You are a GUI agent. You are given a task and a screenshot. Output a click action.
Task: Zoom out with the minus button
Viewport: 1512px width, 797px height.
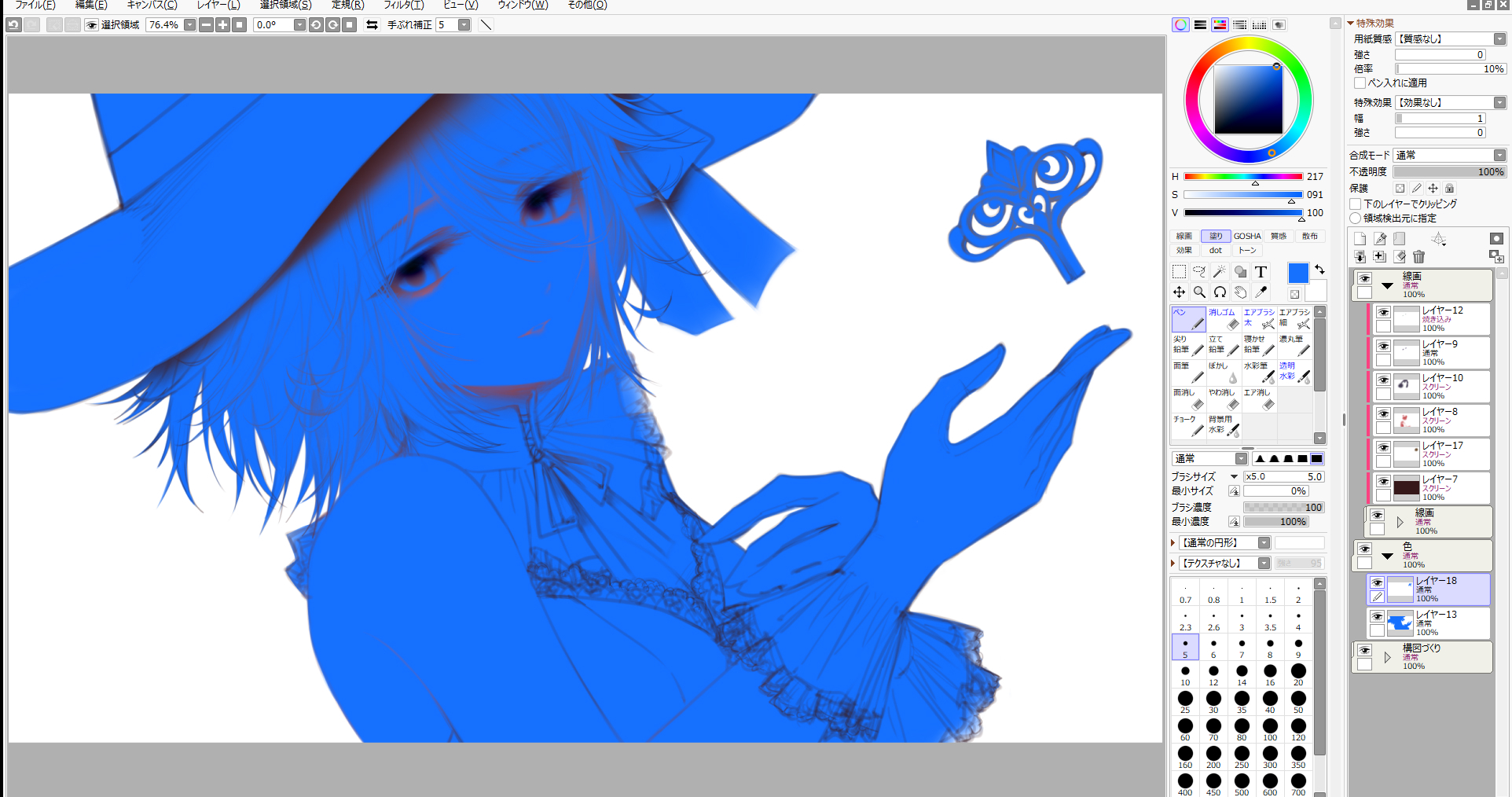point(206,25)
